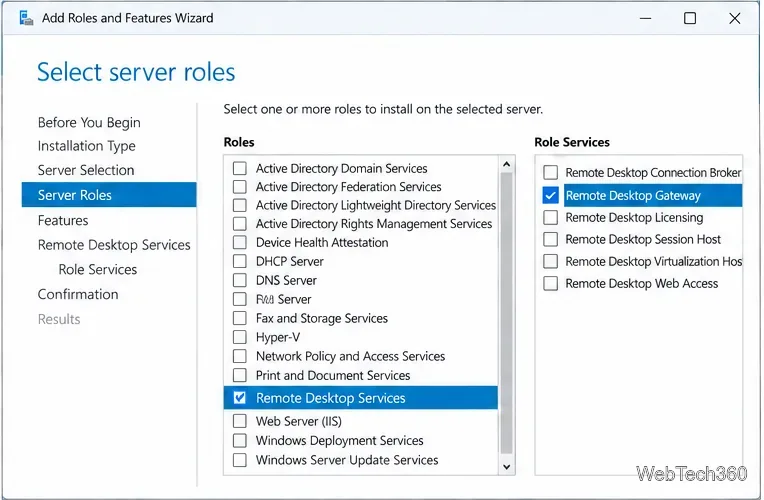Enable Remote Desktop Session Host checkbox
This screenshot has height=500, width=764.
click(550, 239)
